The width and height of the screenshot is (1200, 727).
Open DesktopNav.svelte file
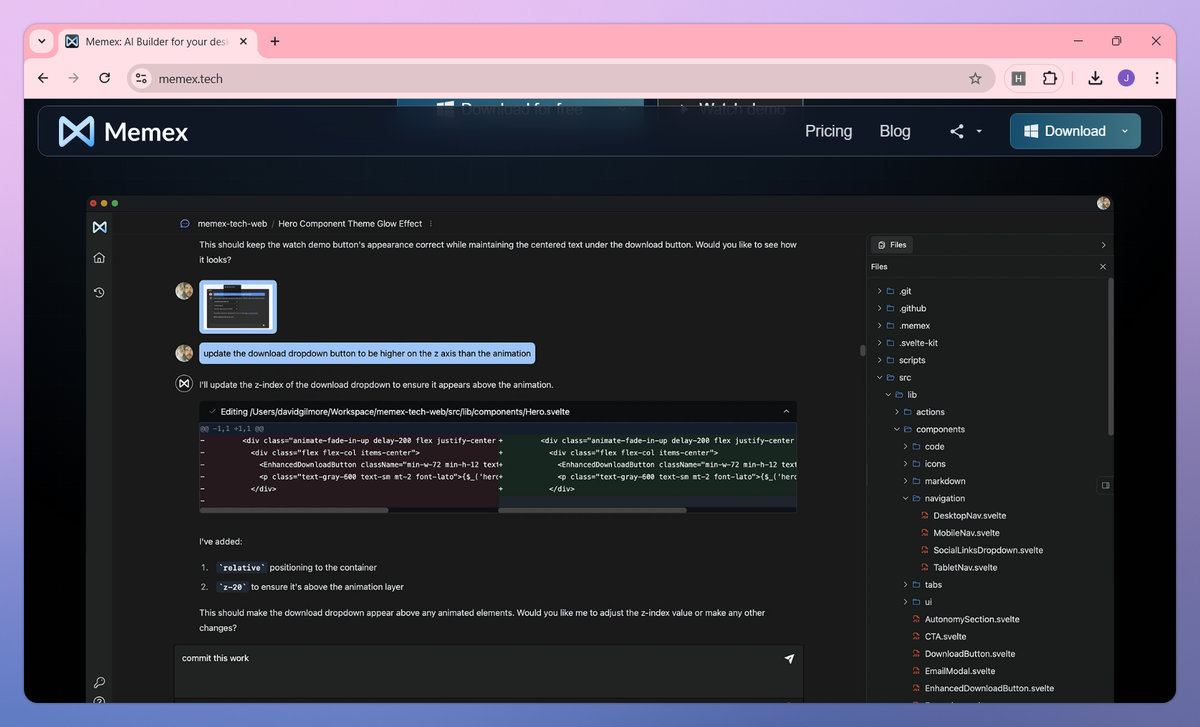click(969, 515)
